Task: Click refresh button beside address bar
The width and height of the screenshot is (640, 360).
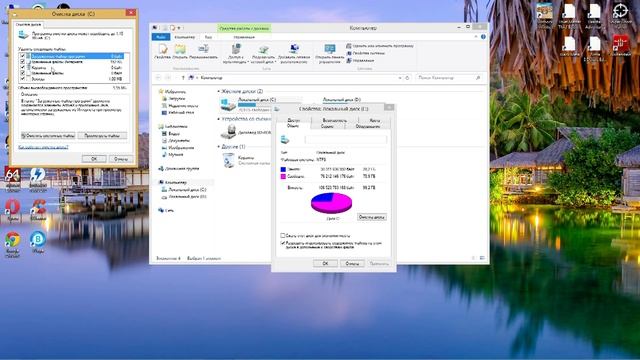Action: click(407, 78)
